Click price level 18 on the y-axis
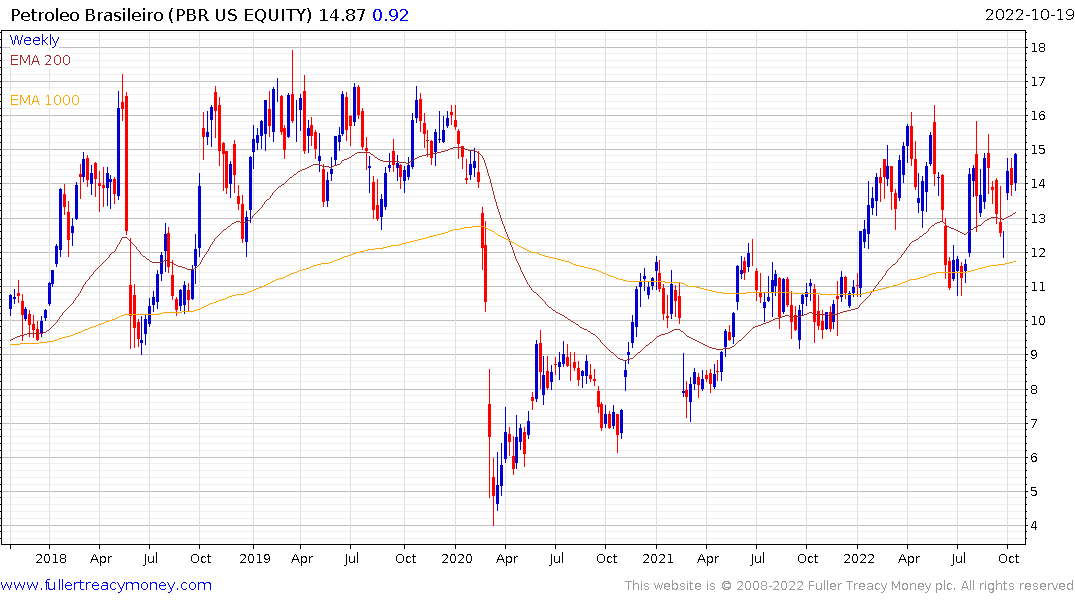The width and height of the screenshot is (1075, 600). click(1038, 47)
